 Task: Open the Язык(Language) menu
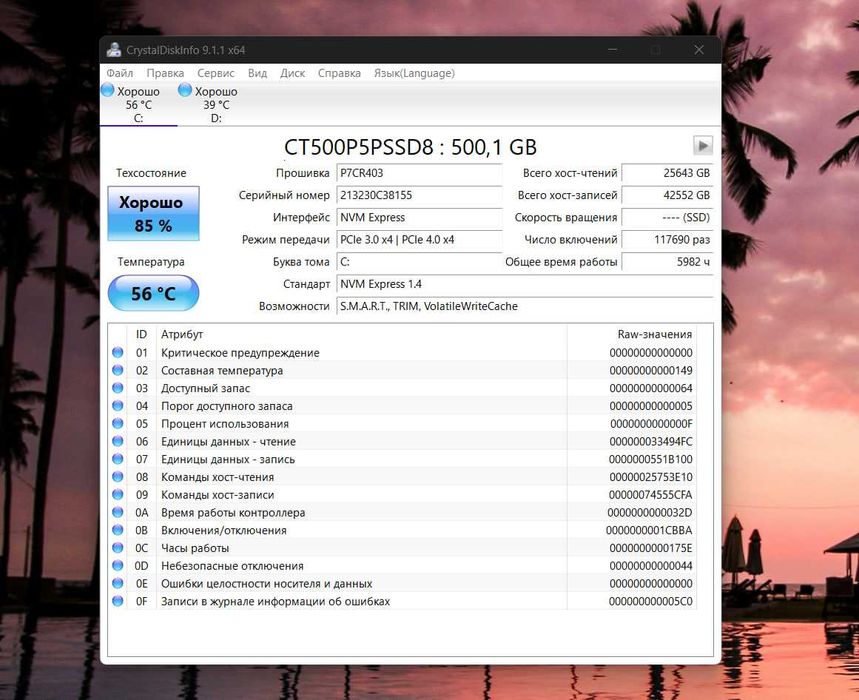[x=414, y=73]
